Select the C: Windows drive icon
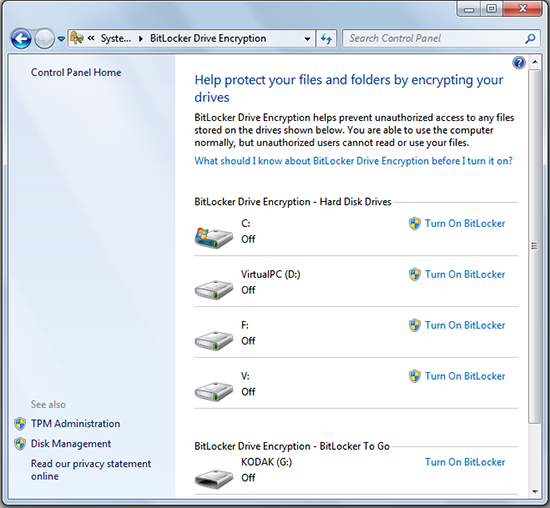Screen dimensions: 550x508 [213, 238]
